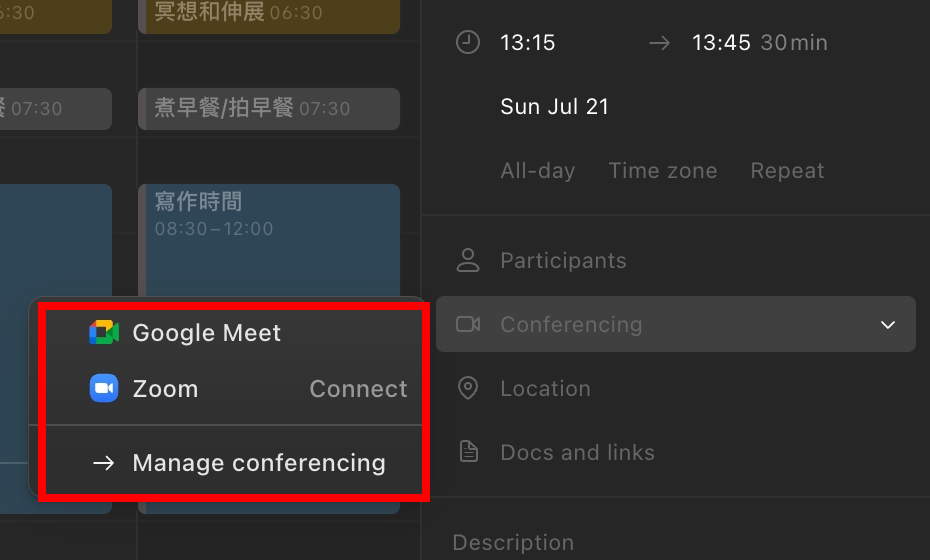The width and height of the screenshot is (930, 560).
Task: Click the Sun Jul 21 date
Action: click(x=555, y=107)
